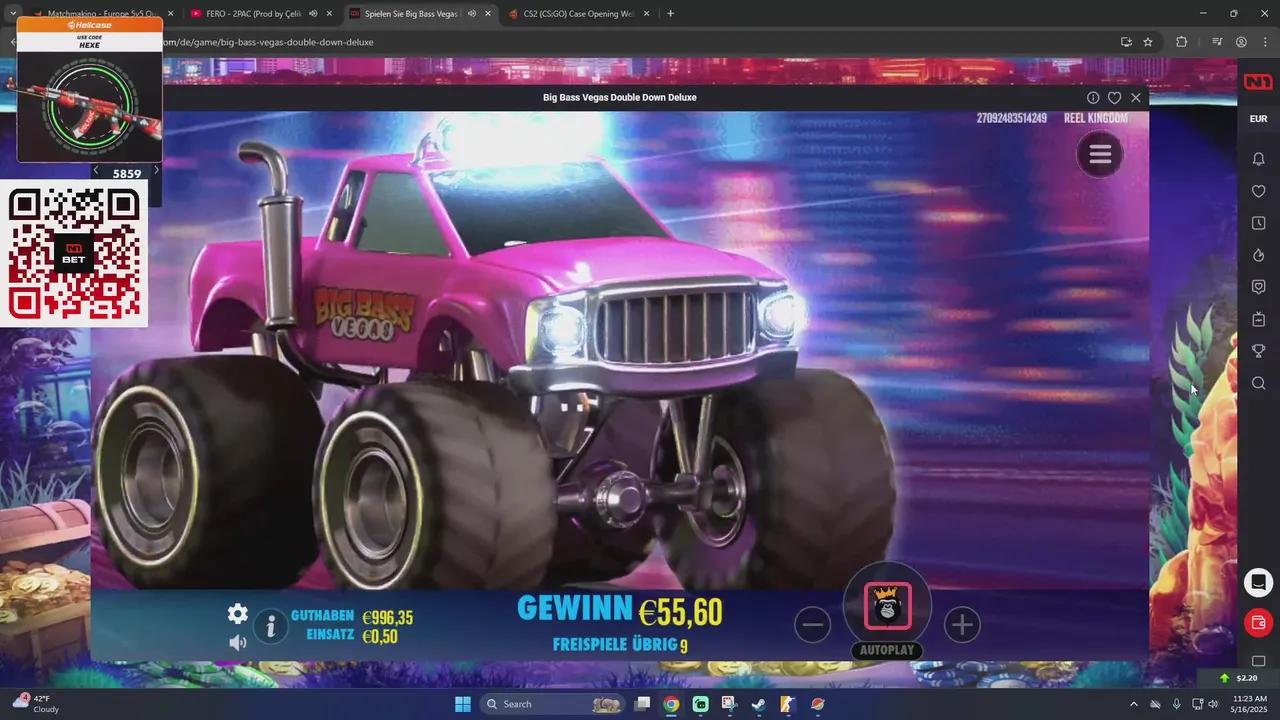Click the taskbar Search box
1280x720 pixels.
(553, 704)
